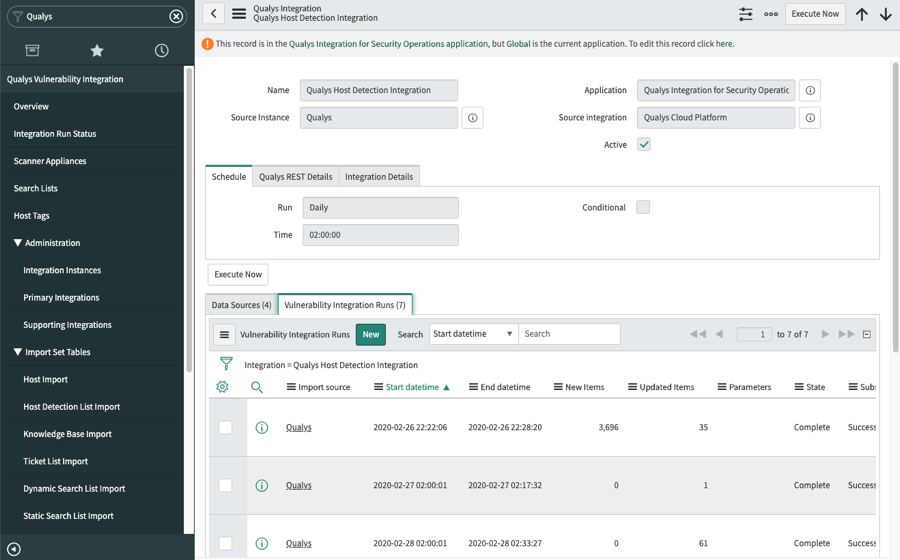The image size is (900, 560).
Task: Switch to the Schedule tab
Action: click(228, 177)
